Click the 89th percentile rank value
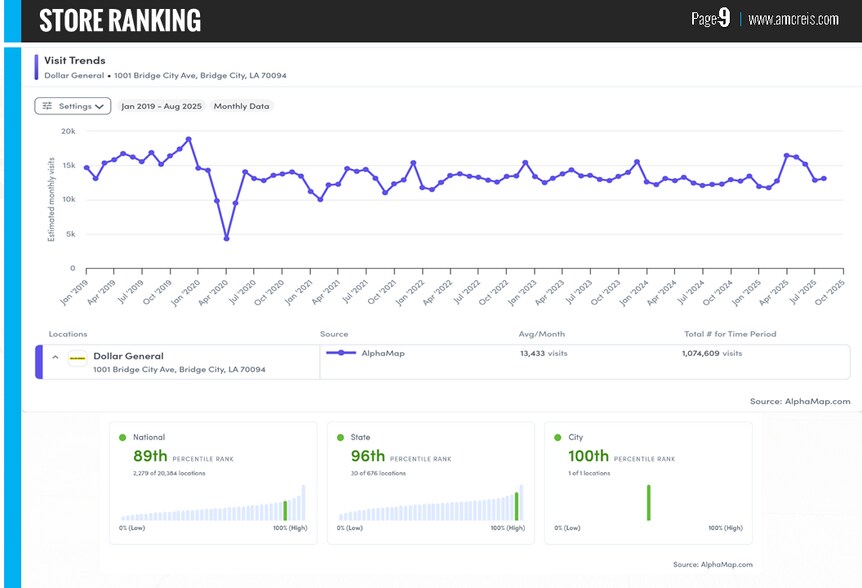Image resolution: width=862 pixels, height=588 pixels. [x=150, y=456]
